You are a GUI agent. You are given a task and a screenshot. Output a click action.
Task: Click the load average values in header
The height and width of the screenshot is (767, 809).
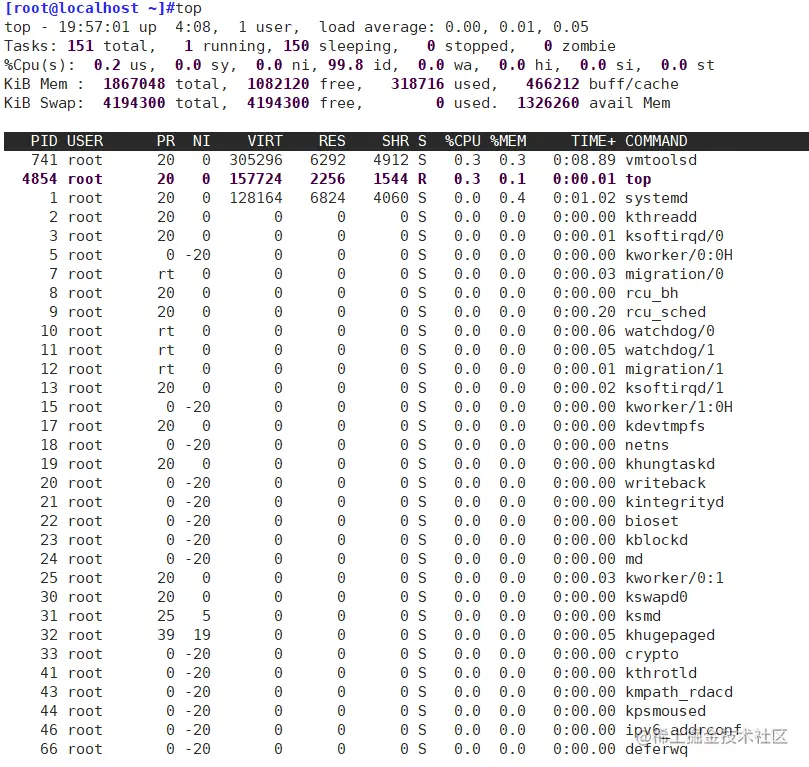516,27
